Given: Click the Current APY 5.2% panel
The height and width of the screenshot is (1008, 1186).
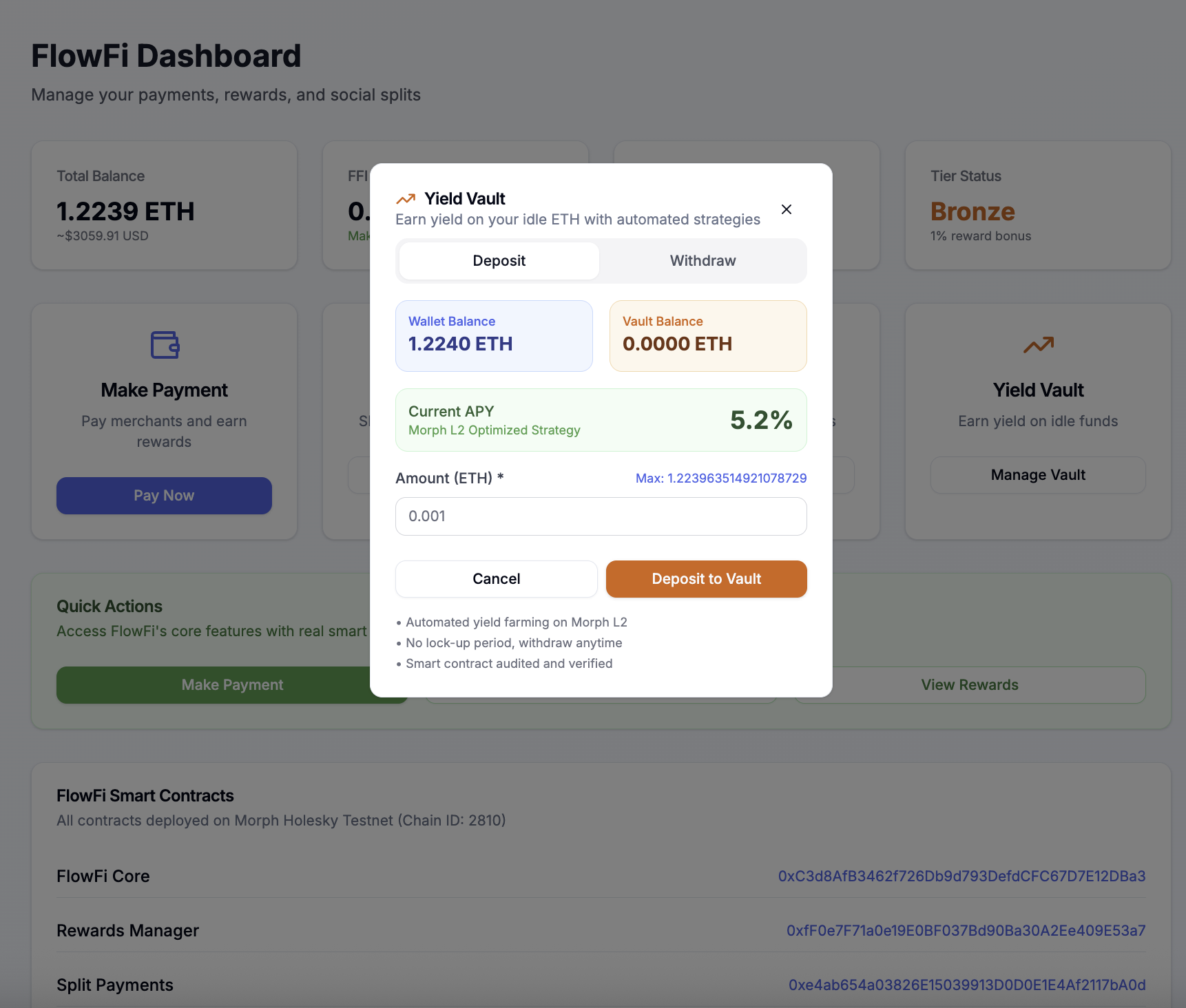Looking at the screenshot, I should point(601,420).
